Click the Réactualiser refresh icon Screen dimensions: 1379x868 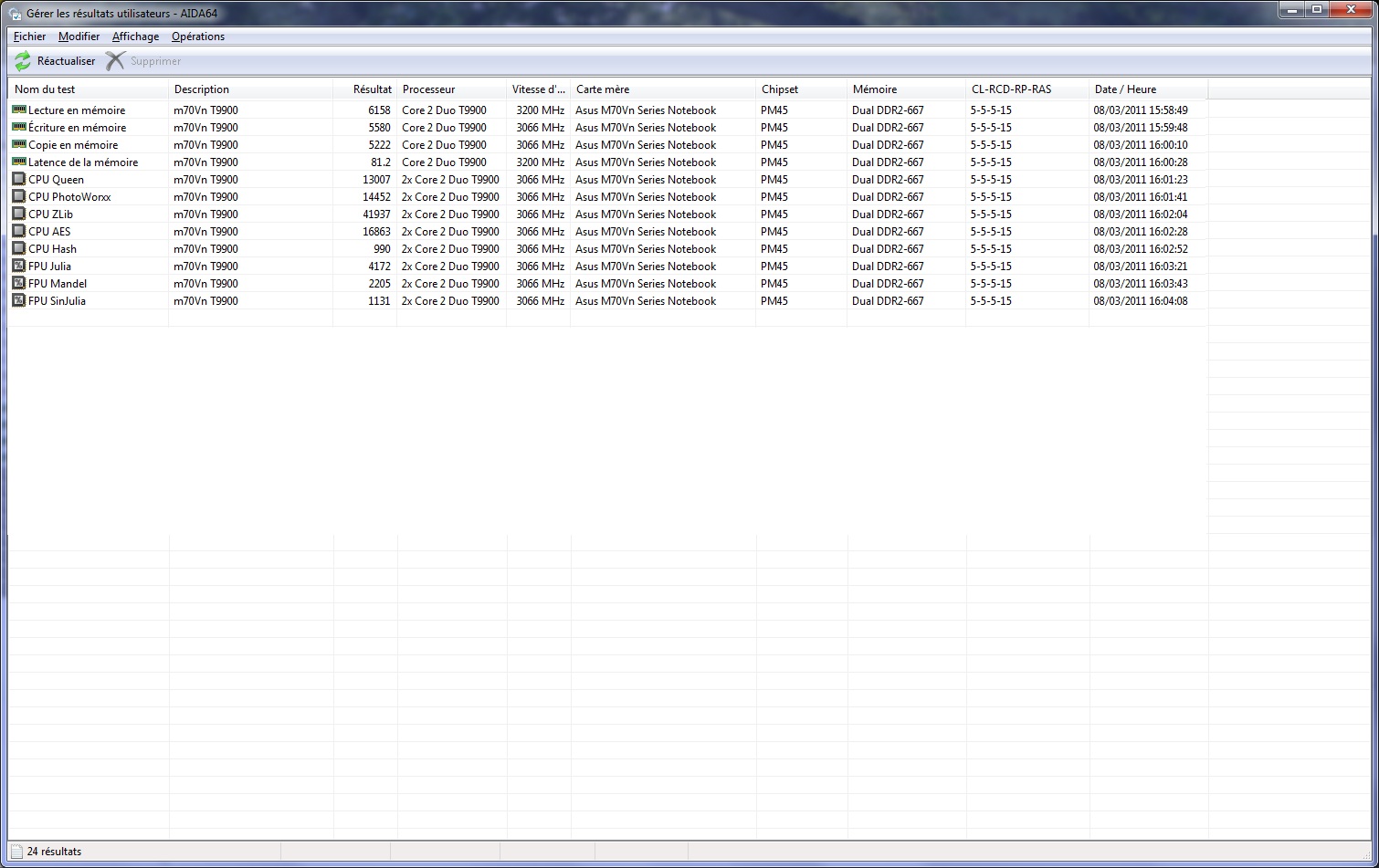point(23,61)
